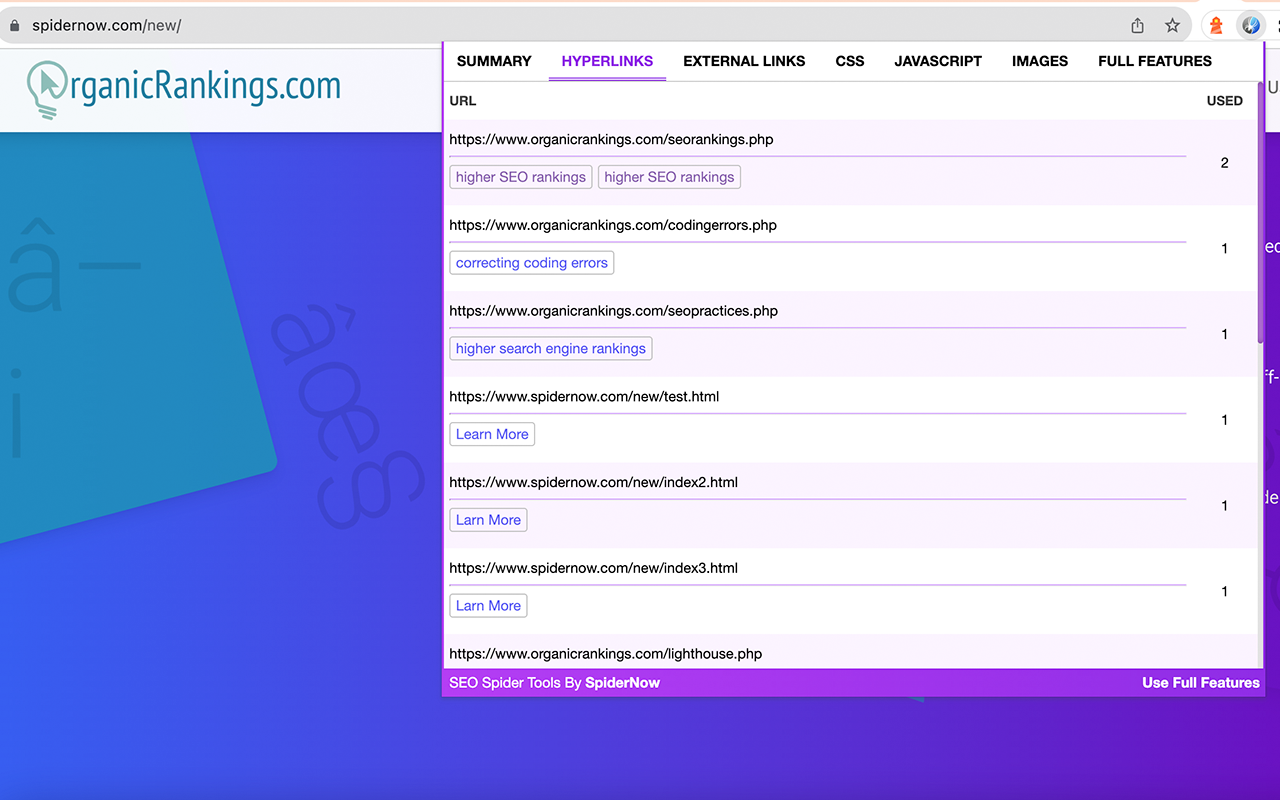Screen dimensions: 1280x800
Task: Click 'Use Full Features' in the footer
Action: pos(1200,682)
